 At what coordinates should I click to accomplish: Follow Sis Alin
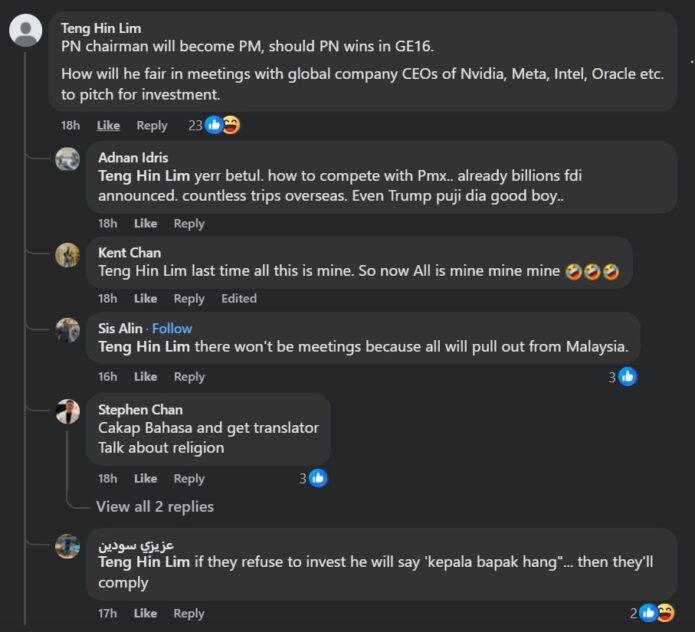tap(172, 328)
